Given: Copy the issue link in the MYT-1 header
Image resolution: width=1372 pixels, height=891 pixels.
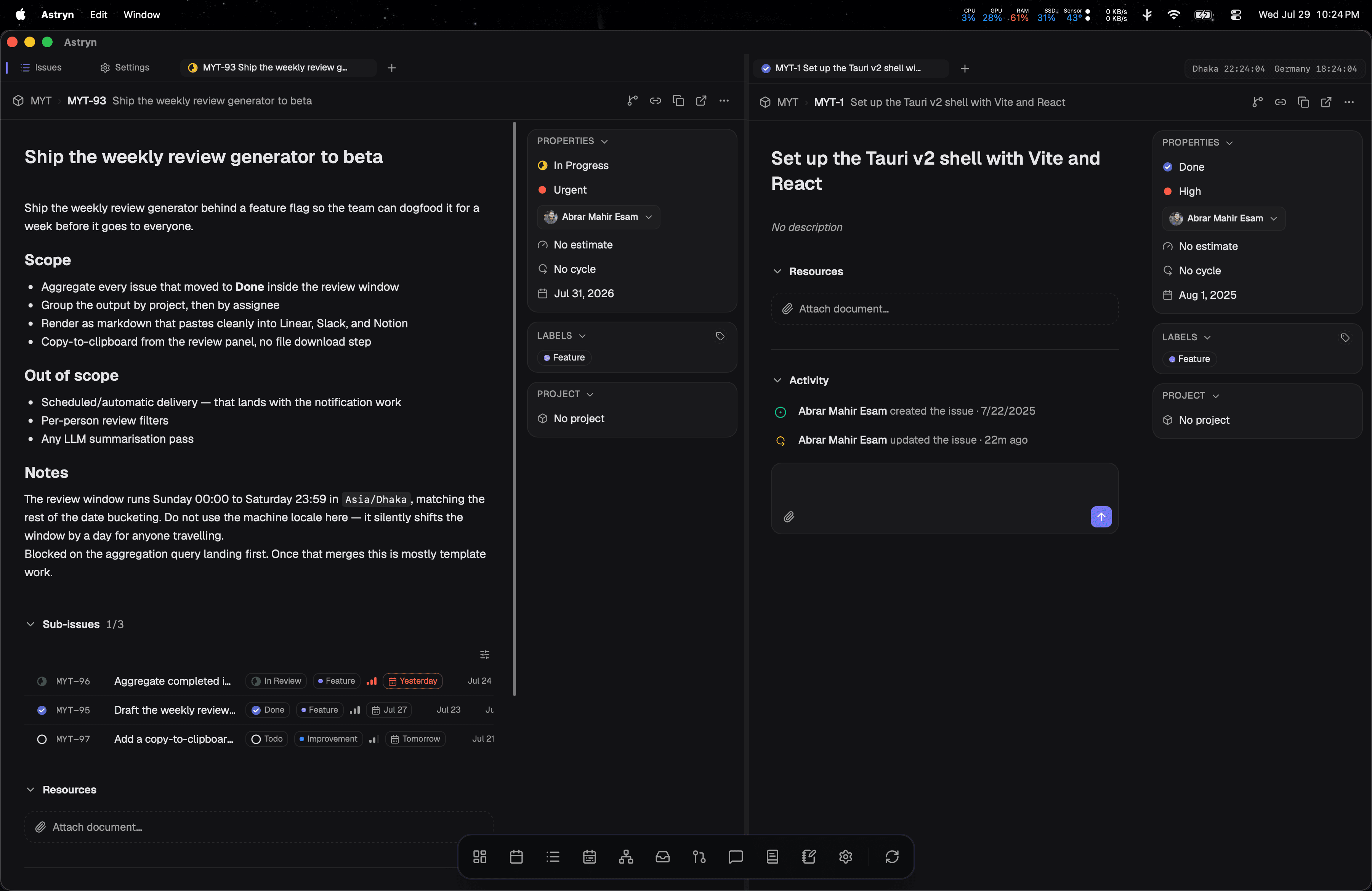Looking at the screenshot, I should (1280, 102).
